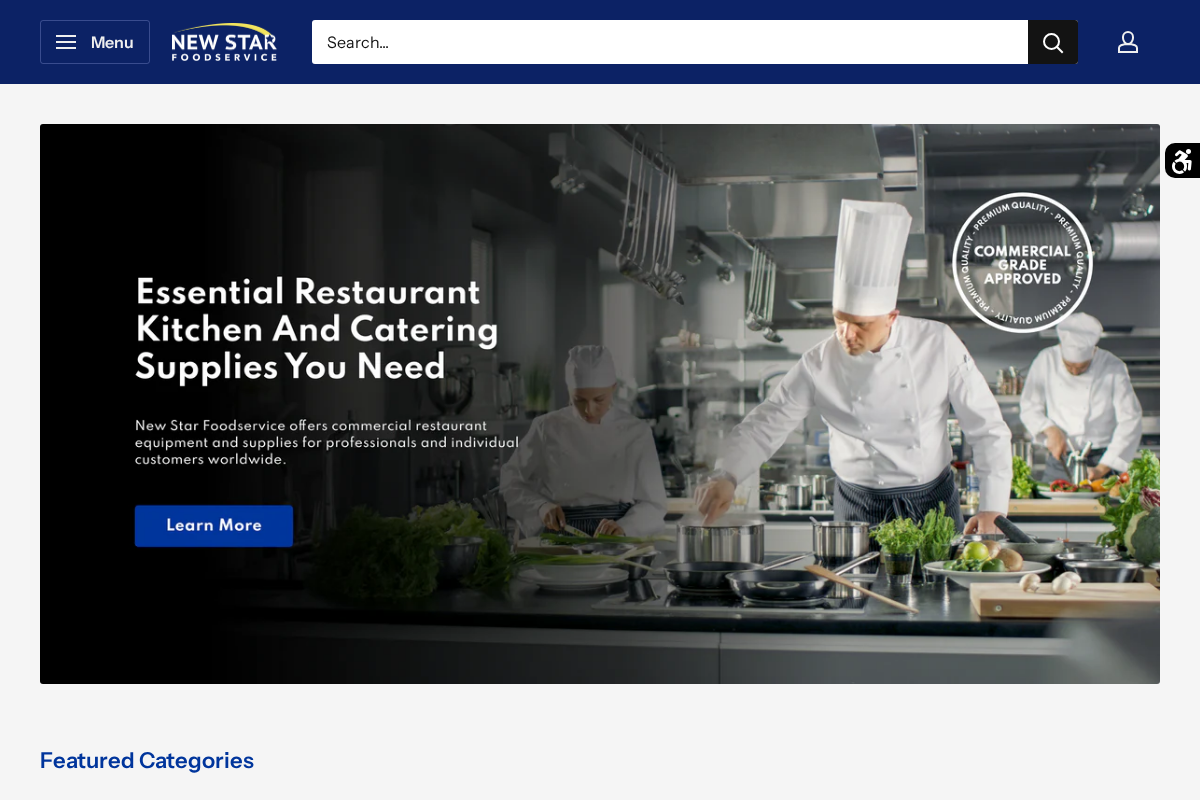Click the Menu text label

pos(111,42)
